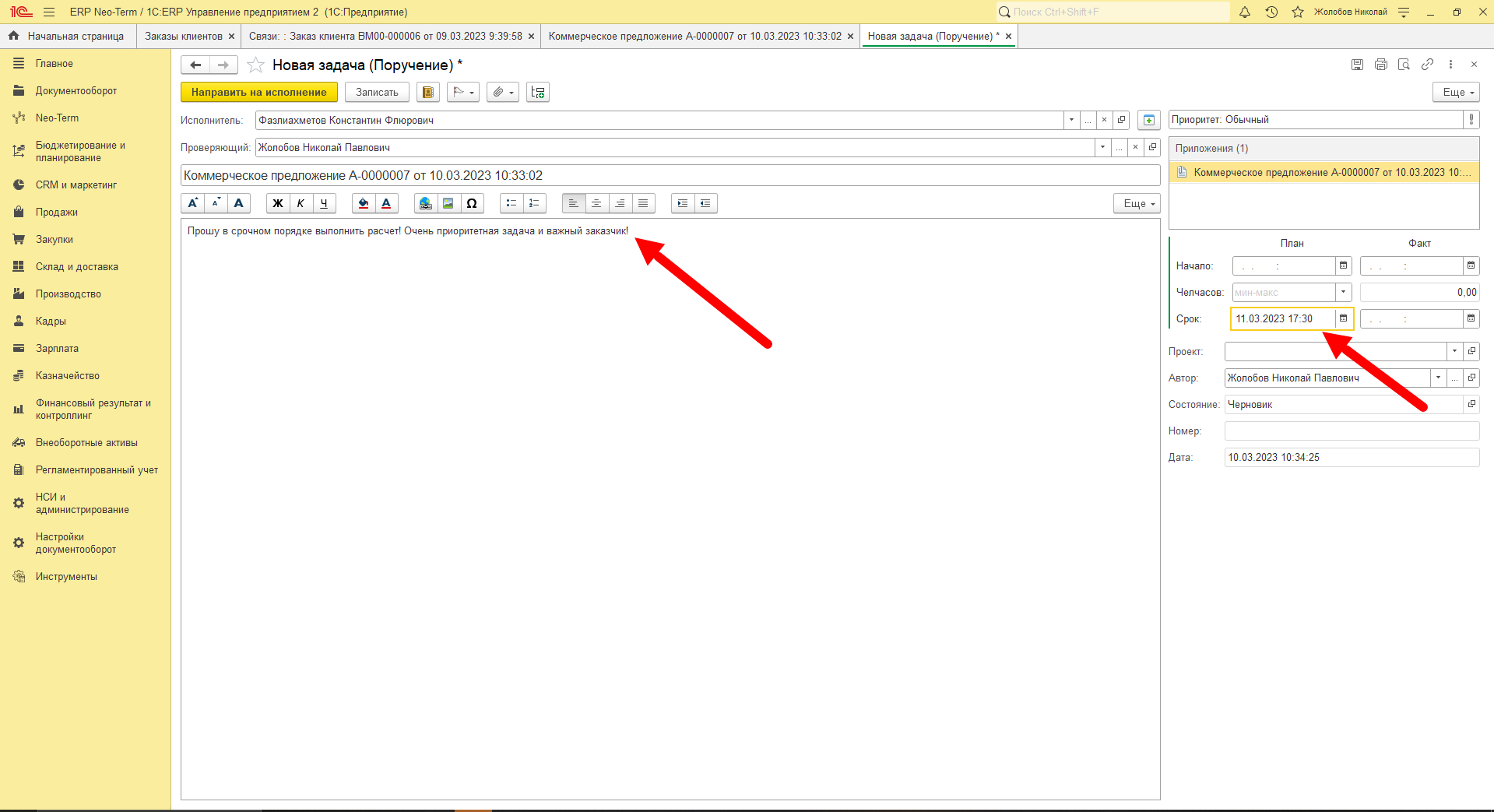Expand the Проверяющий dropdown list

pos(1102,147)
